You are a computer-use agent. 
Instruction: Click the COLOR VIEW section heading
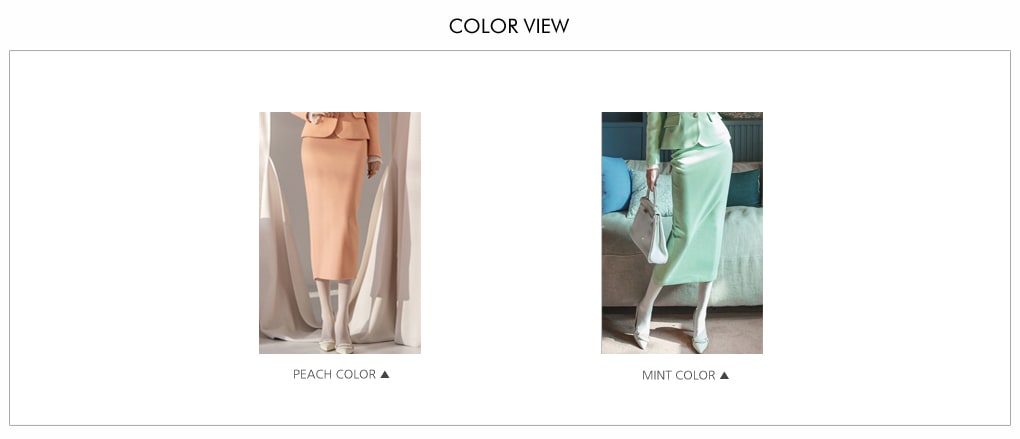click(509, 26)
